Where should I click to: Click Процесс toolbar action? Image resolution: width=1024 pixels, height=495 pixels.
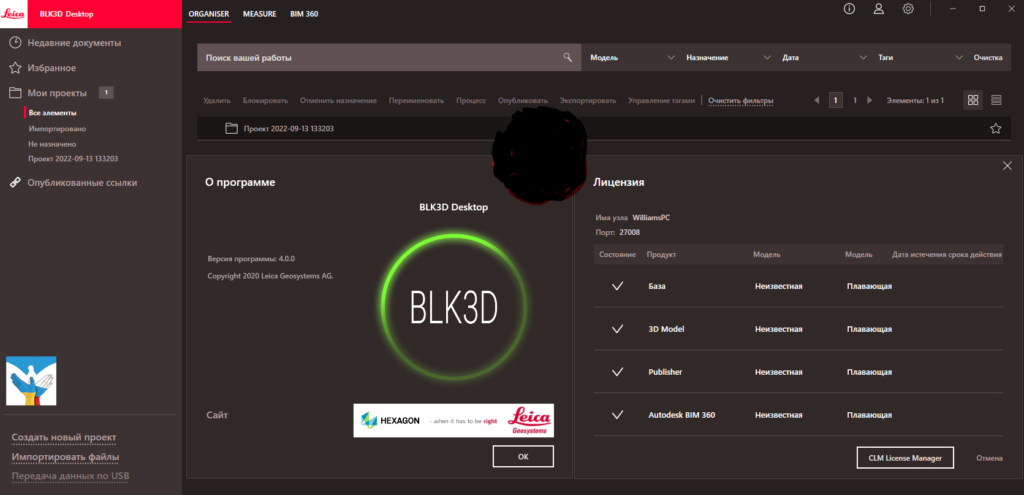(471, 101)
